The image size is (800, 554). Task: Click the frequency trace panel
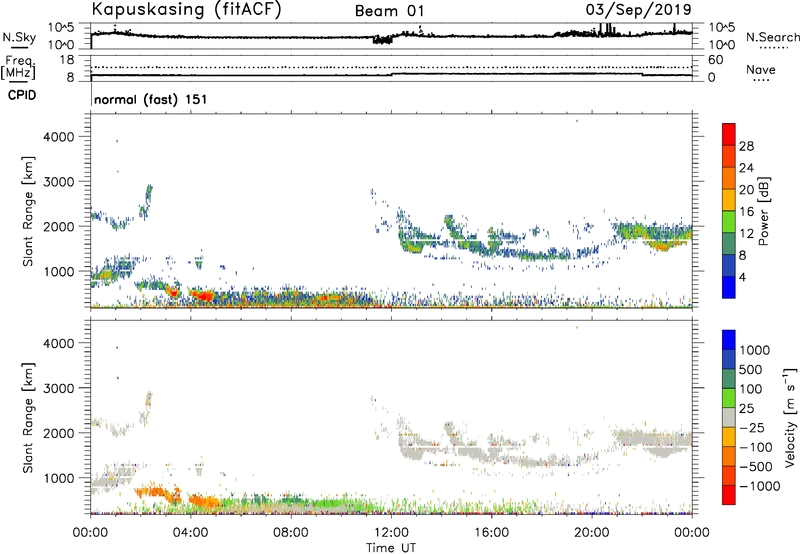pyautogui.click(x=391, y=68)
